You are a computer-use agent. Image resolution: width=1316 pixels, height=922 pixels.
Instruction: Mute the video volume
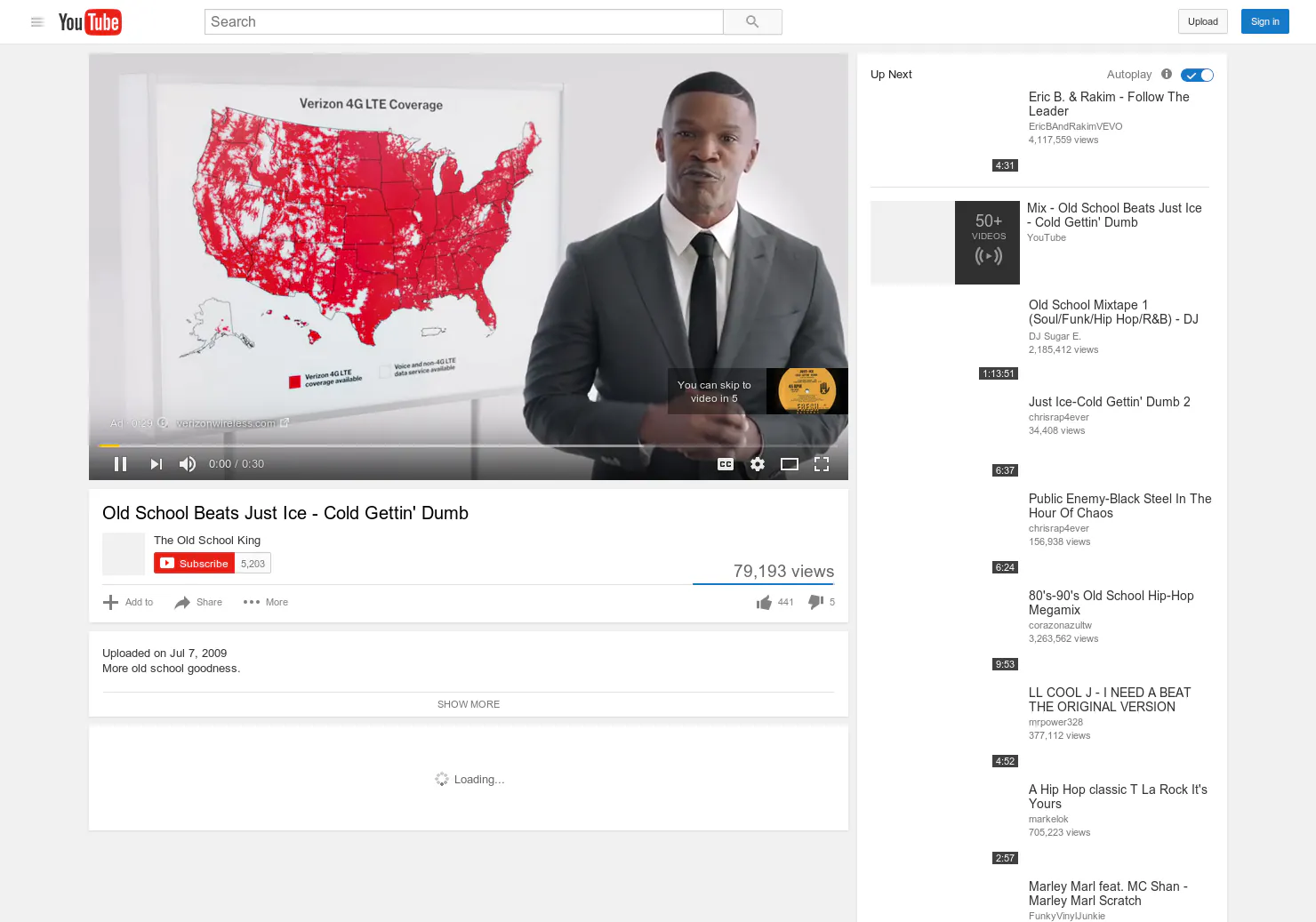point(188,464)
